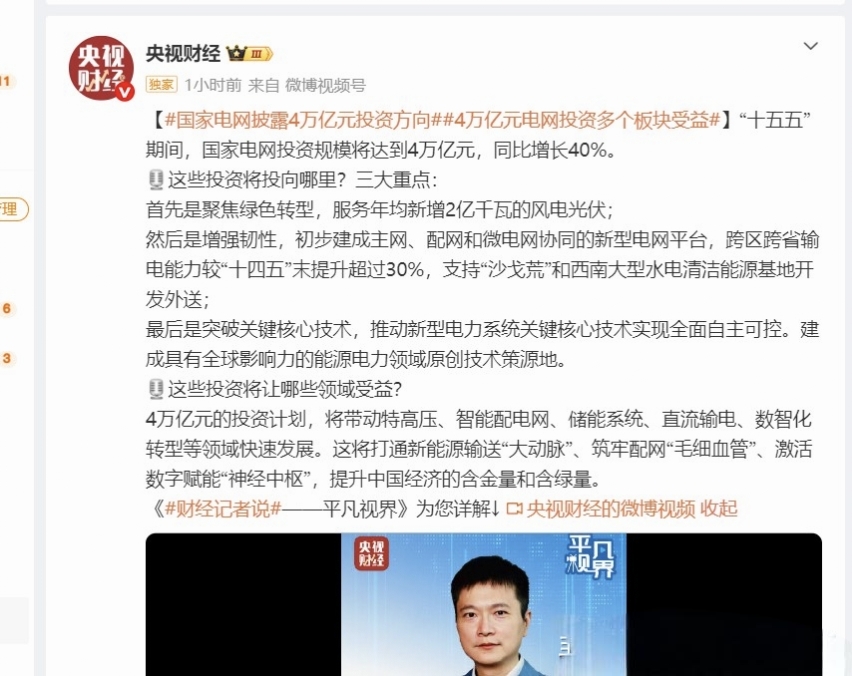Play the 平凡视界 video thumbnail
The width and height of the screenshot is (852, 676).
(484, 604)
